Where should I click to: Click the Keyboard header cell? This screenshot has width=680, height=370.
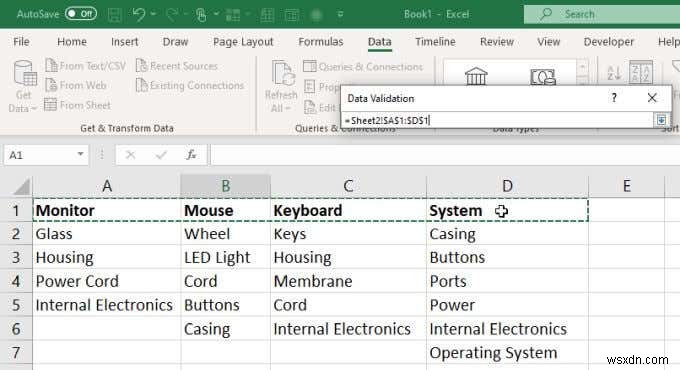348,210
